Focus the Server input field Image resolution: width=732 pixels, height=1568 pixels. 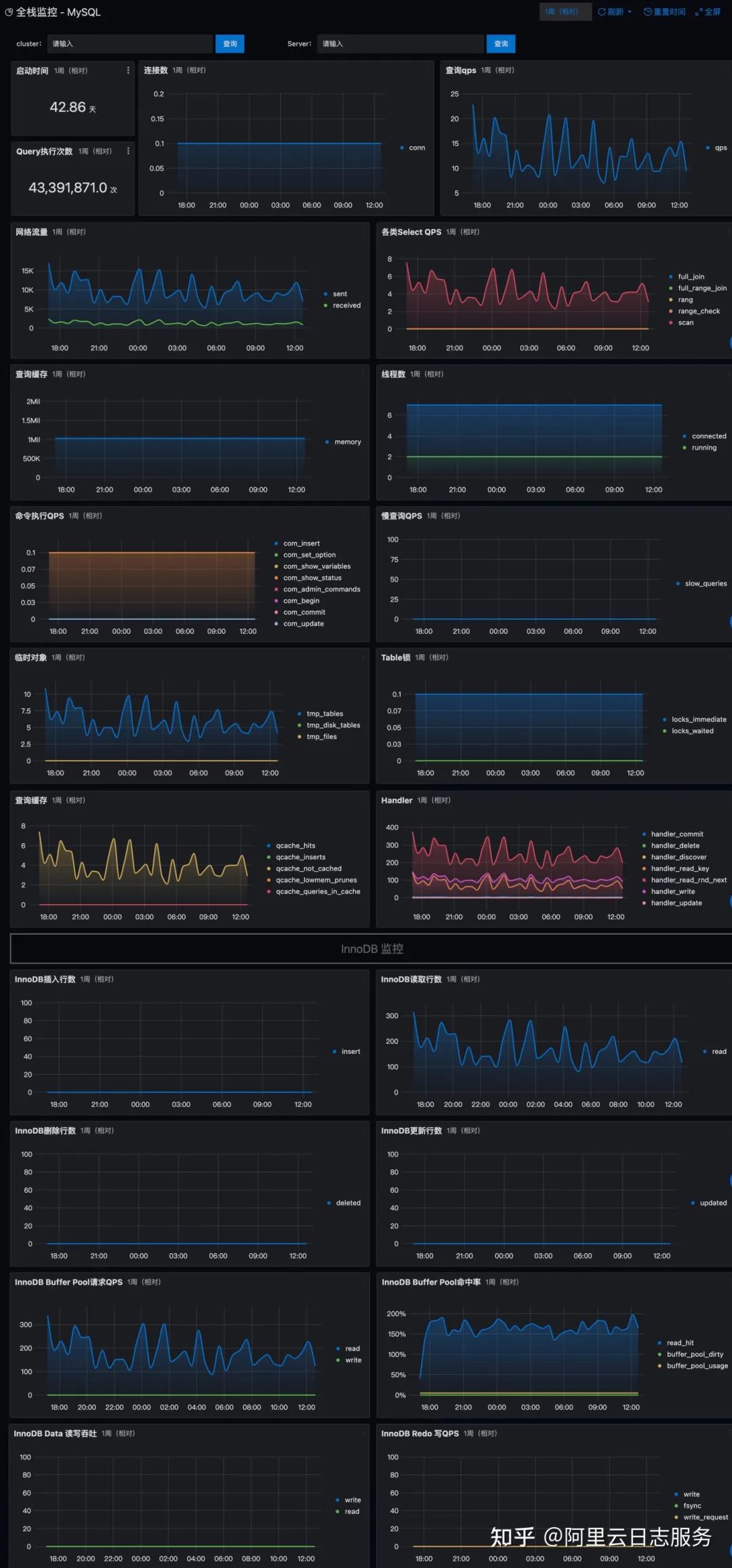(x=401, y=44)
